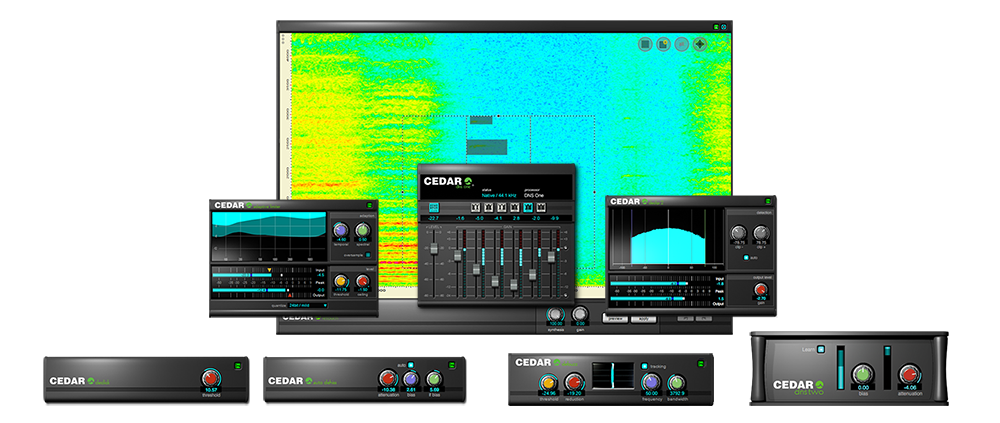Click the frequency knob on debuzz panel
This screenshot has width=1000, height=423.
click(651, 383)
